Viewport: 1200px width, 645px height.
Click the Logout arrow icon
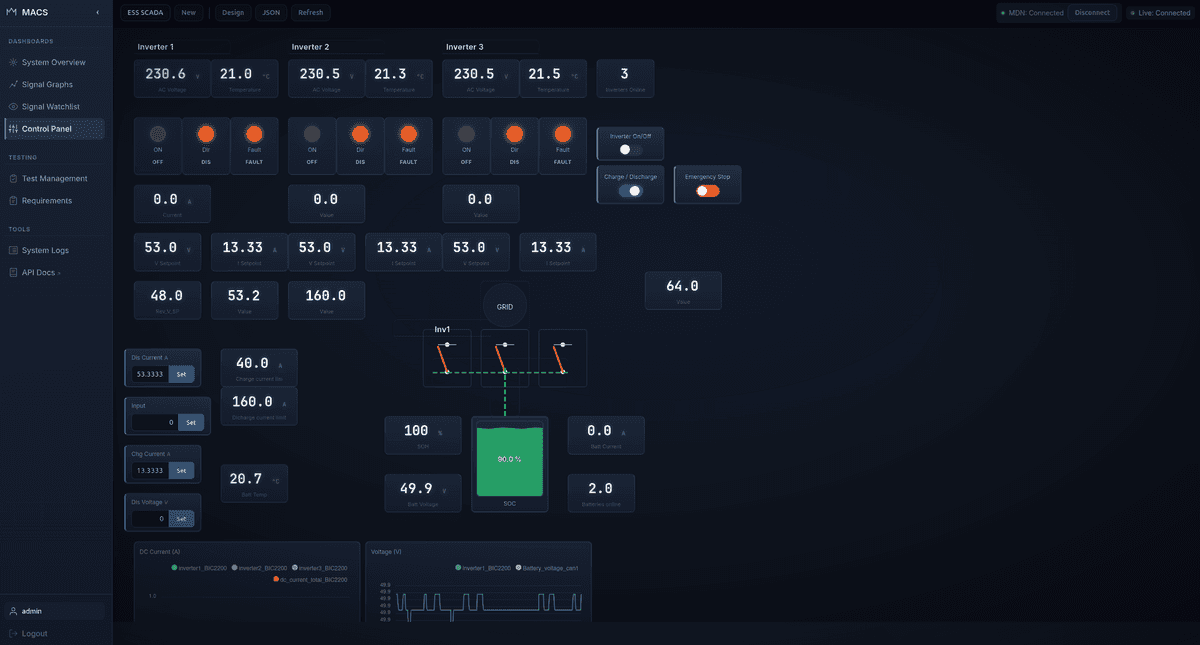coord(13,633)
